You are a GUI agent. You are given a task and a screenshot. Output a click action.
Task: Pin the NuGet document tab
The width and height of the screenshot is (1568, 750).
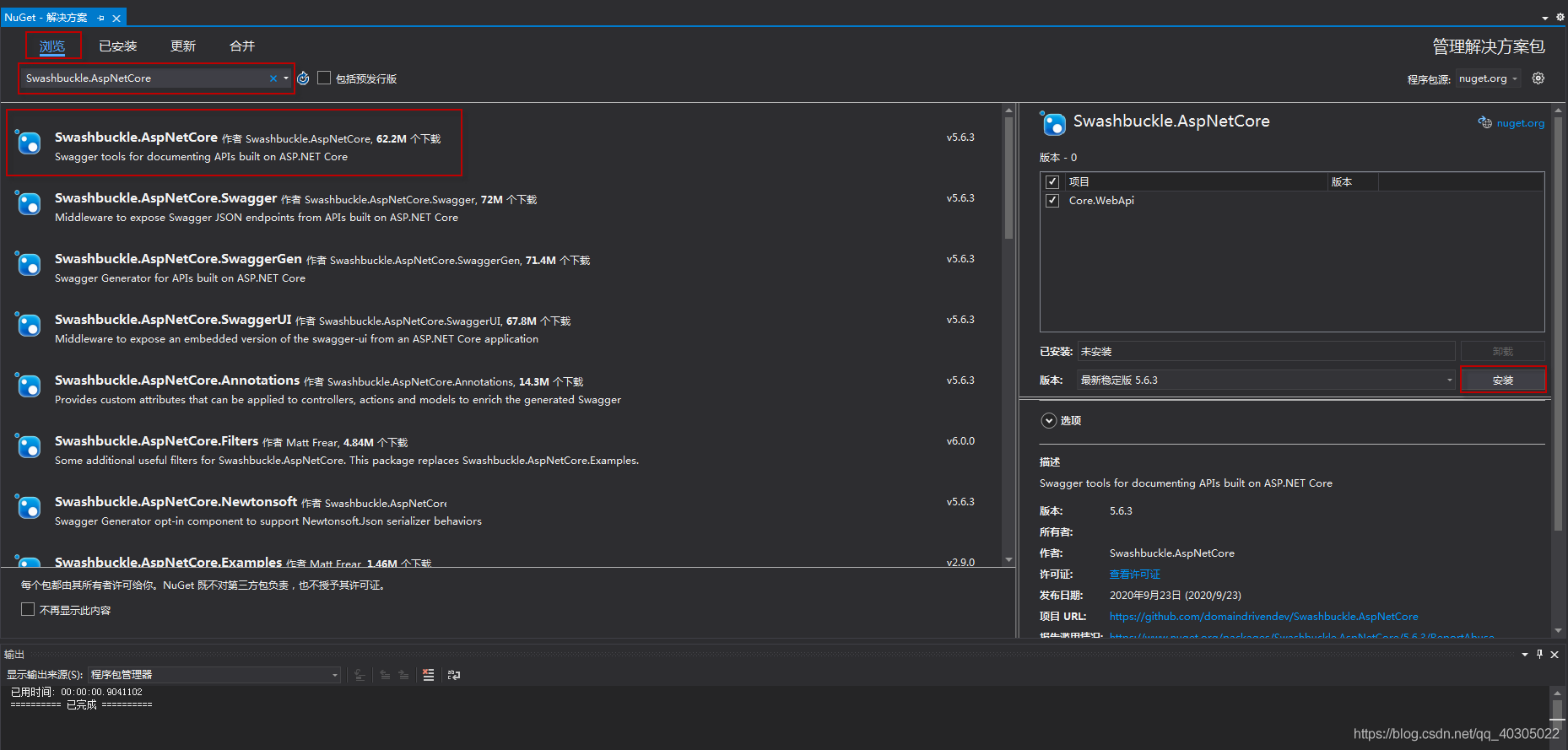101,18
